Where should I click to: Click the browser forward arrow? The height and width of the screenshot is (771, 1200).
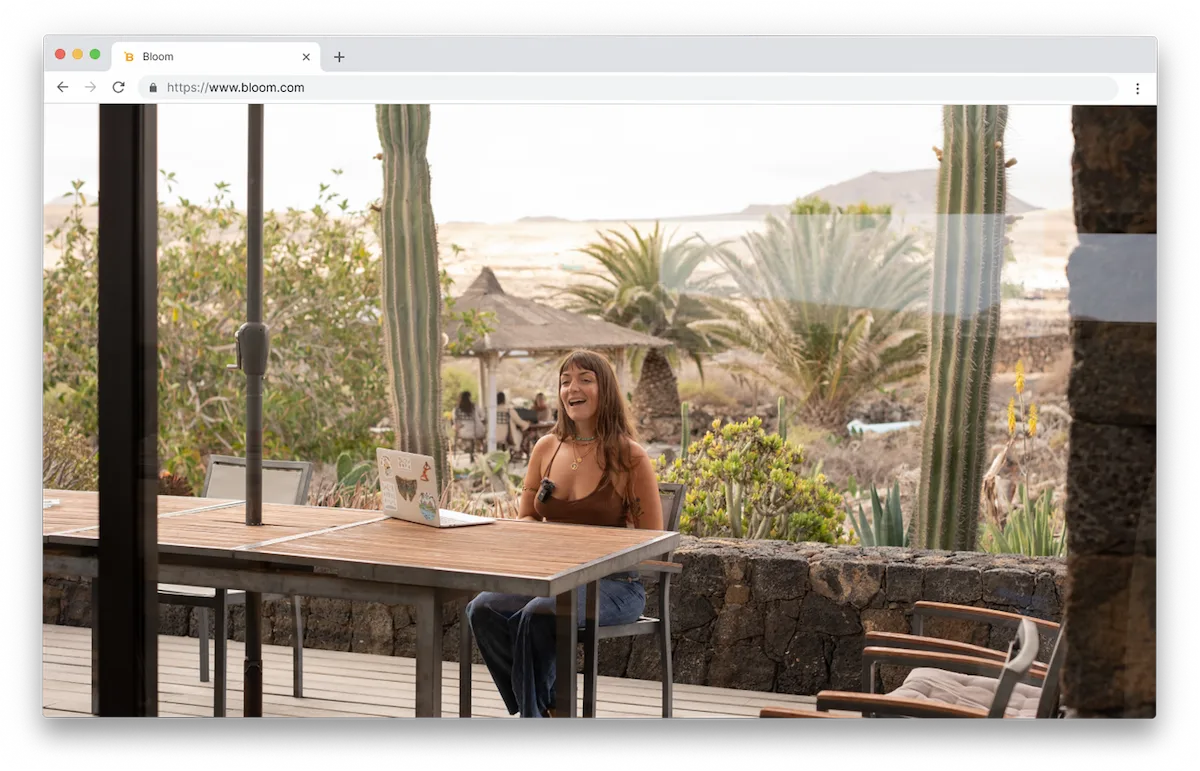click(90, 88)
